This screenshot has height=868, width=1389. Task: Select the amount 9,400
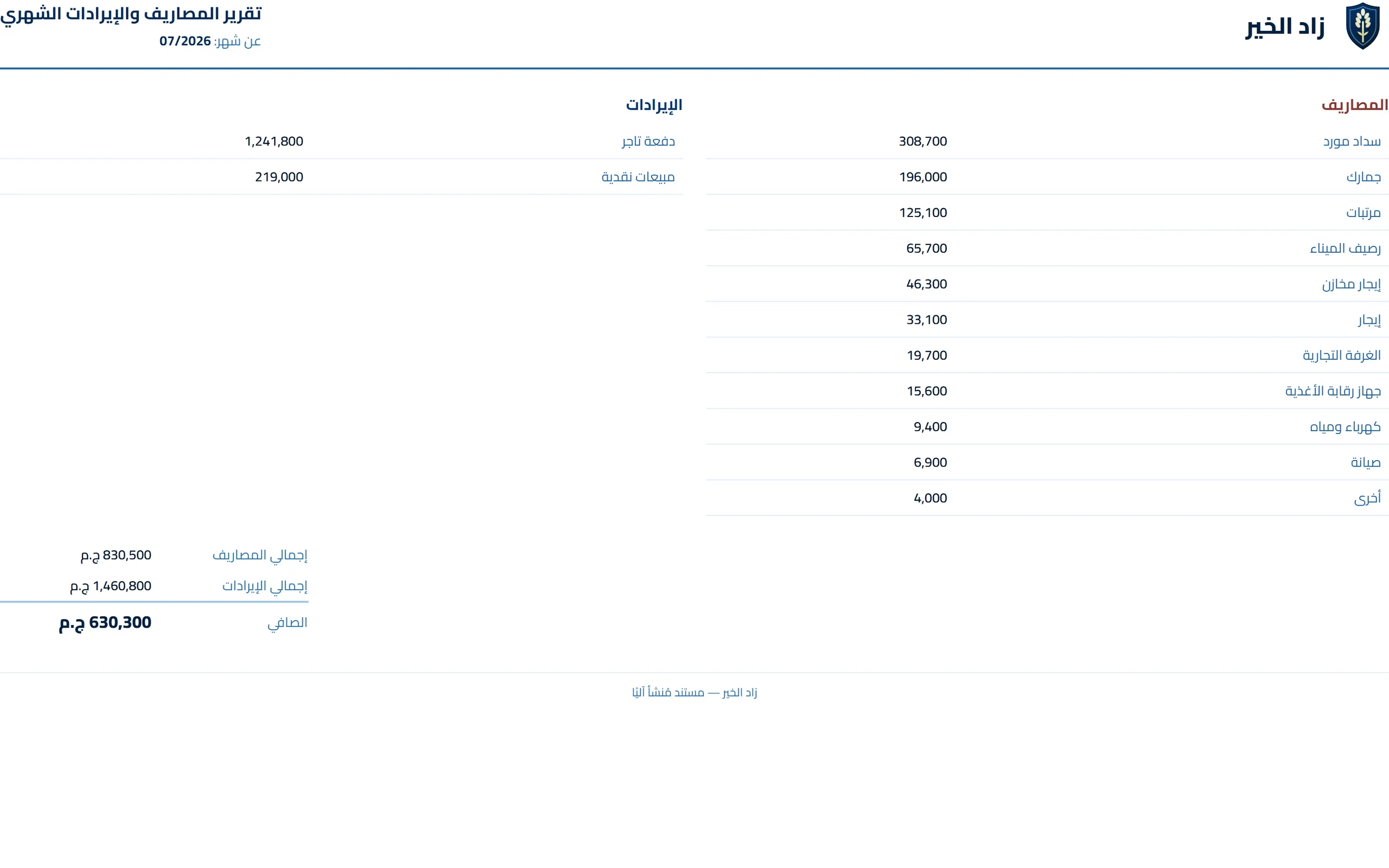point(931,426)
